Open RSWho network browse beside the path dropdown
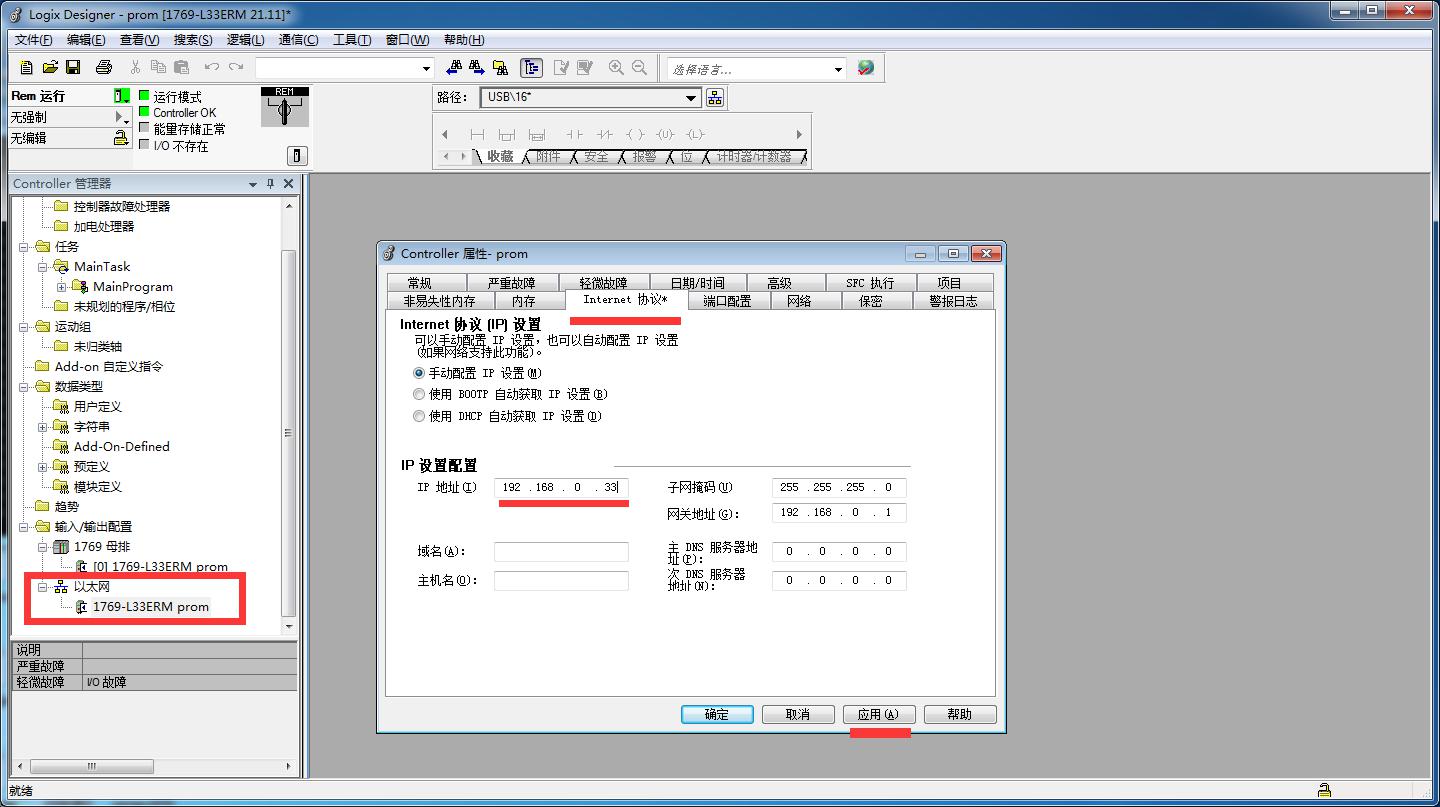This screenshot has width=1440, height=807. point(713,97)
